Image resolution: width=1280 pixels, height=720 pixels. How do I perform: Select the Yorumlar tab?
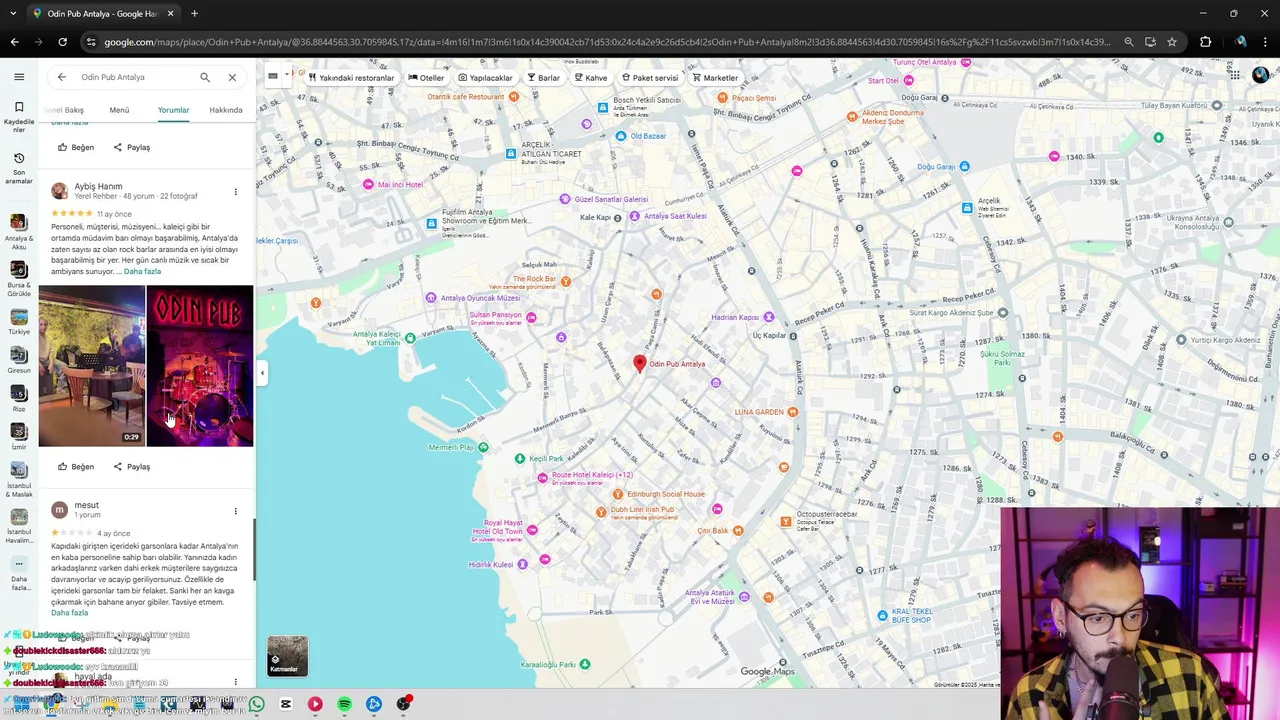tap(173, 110)
